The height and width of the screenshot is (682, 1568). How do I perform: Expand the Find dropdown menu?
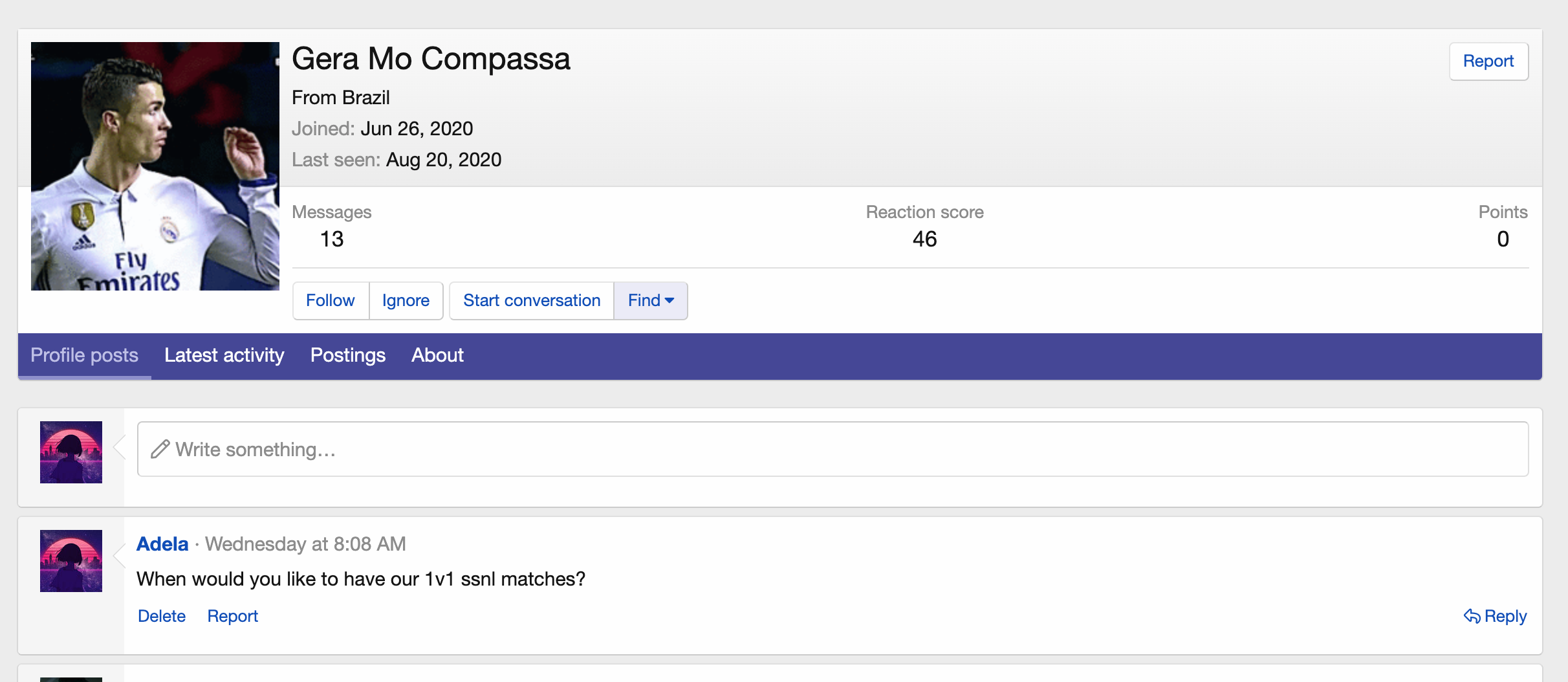(x=650, y=301)
